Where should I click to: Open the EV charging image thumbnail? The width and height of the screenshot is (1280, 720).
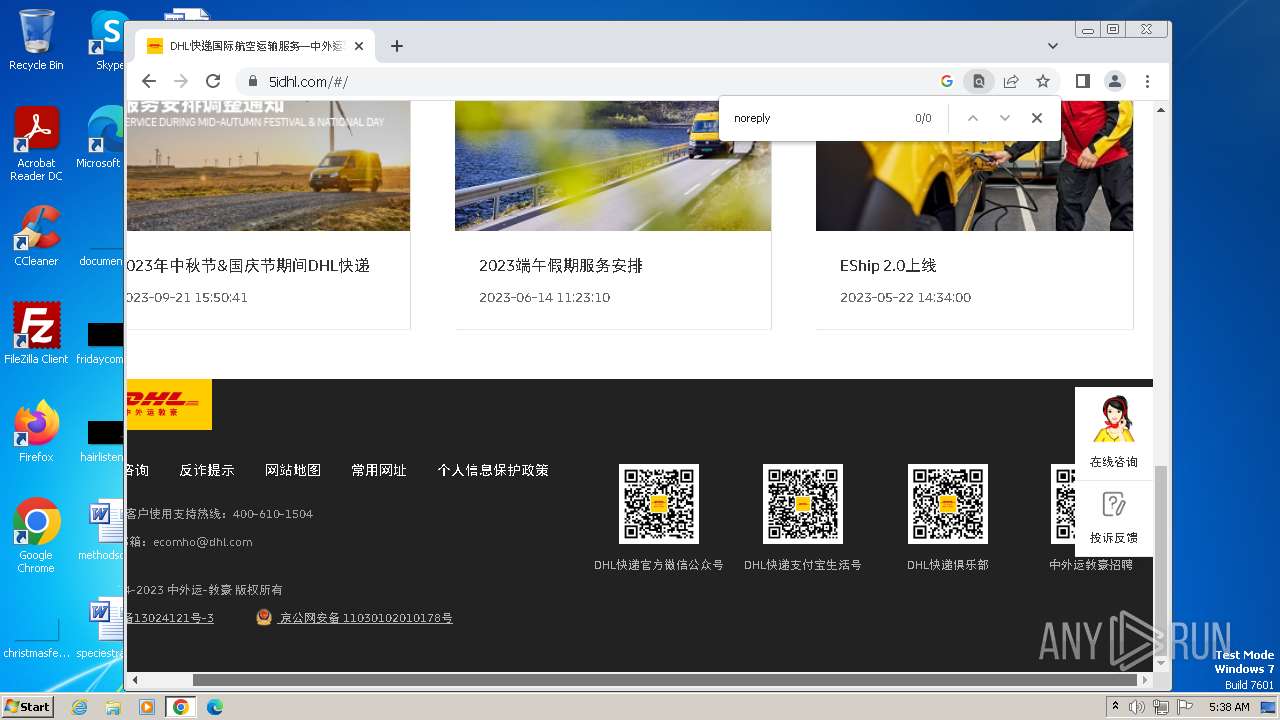(x=974, y=166)
